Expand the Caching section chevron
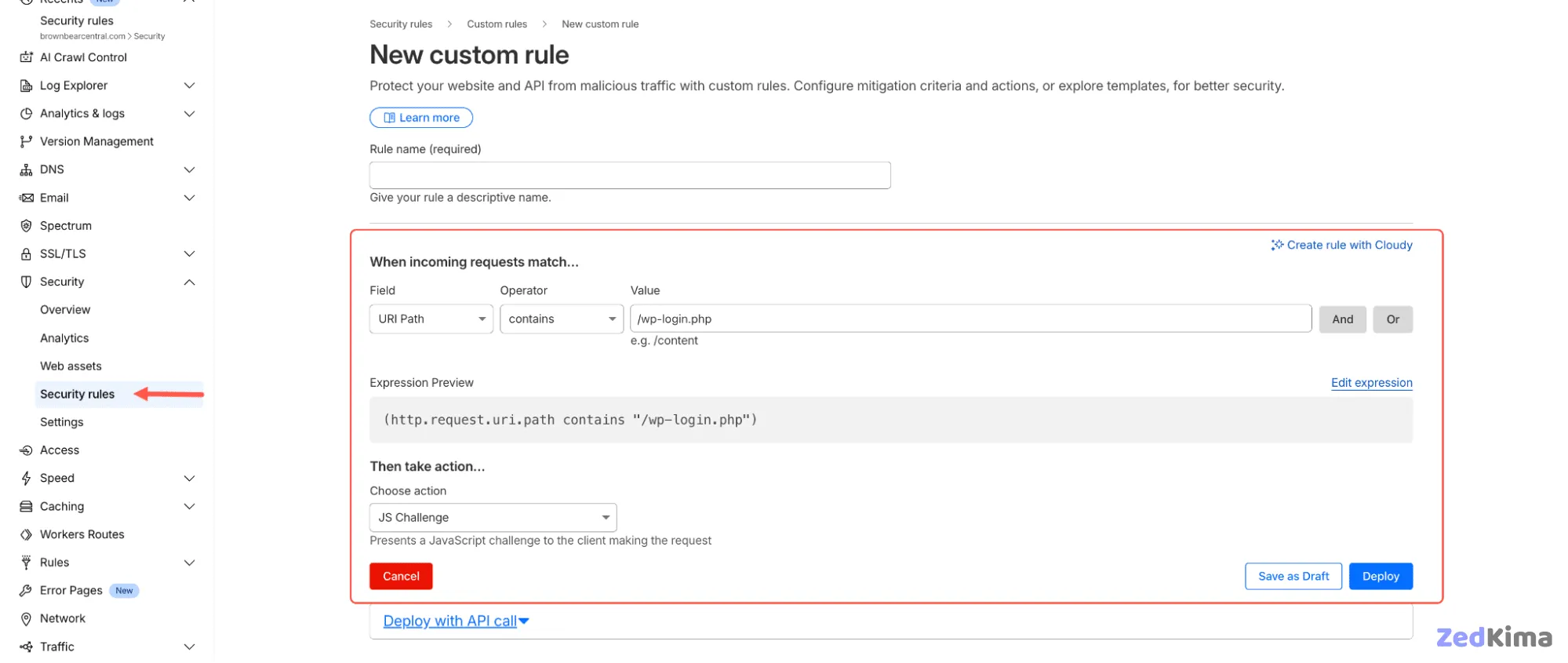 (x=189, y=507)
